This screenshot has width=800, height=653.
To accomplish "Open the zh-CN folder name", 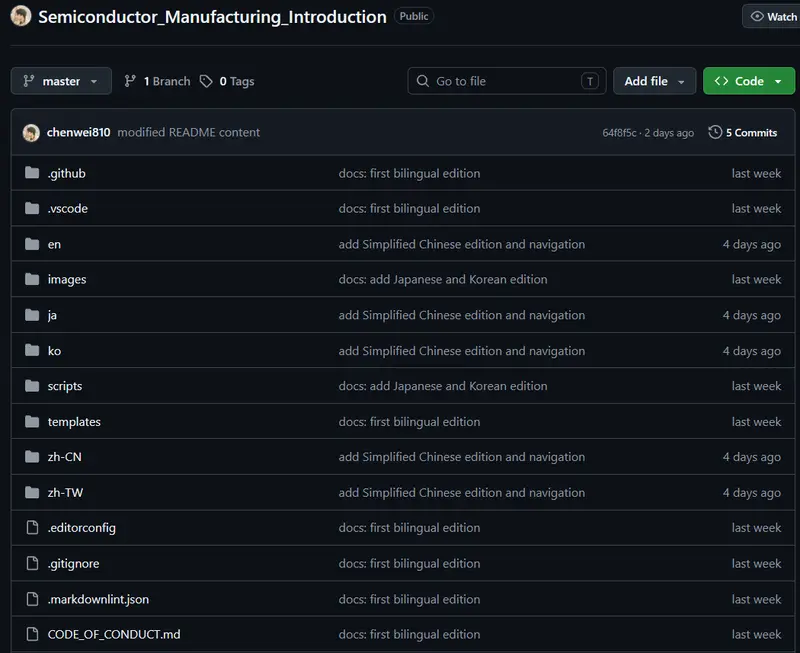I will point(64,457).
